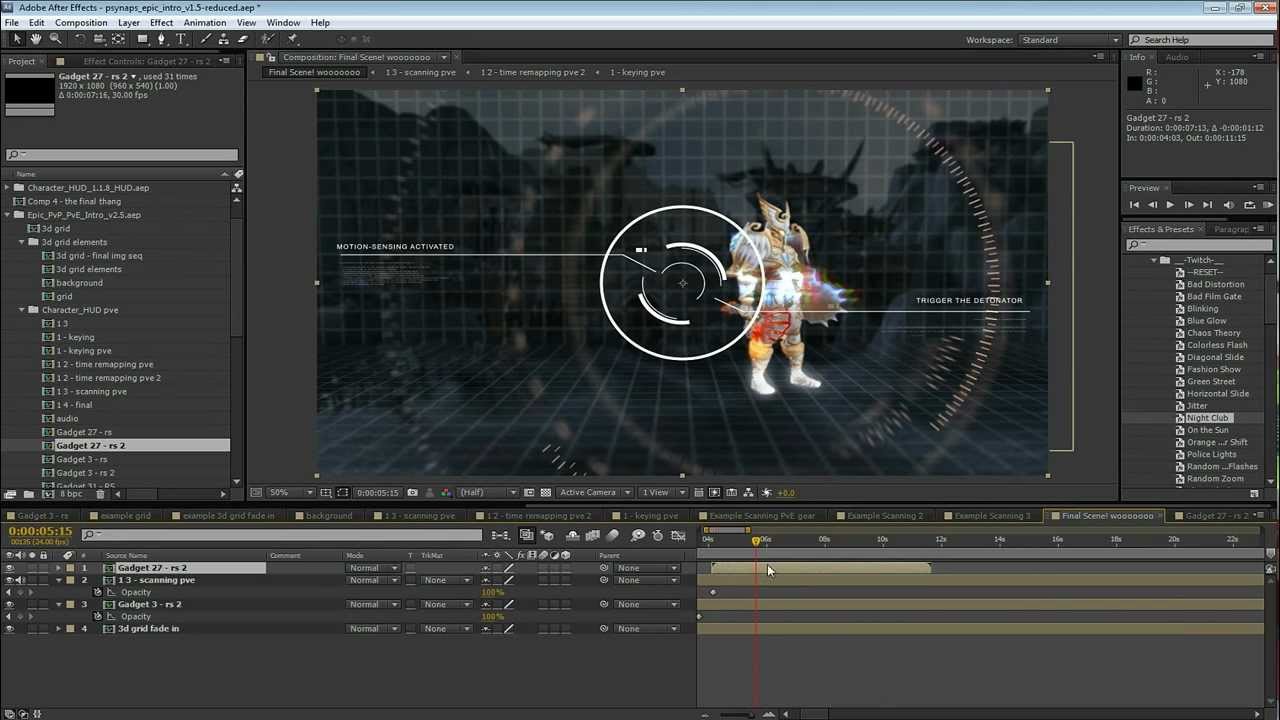
Task: Collapse the Character_HUD pve folder
Action: 22,310
